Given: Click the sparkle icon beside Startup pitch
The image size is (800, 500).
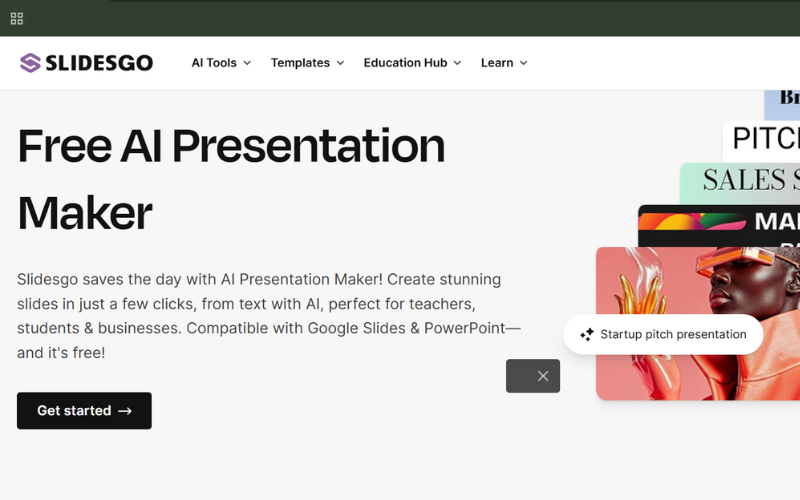Looking at the screenshot, I should coord(587,334).
